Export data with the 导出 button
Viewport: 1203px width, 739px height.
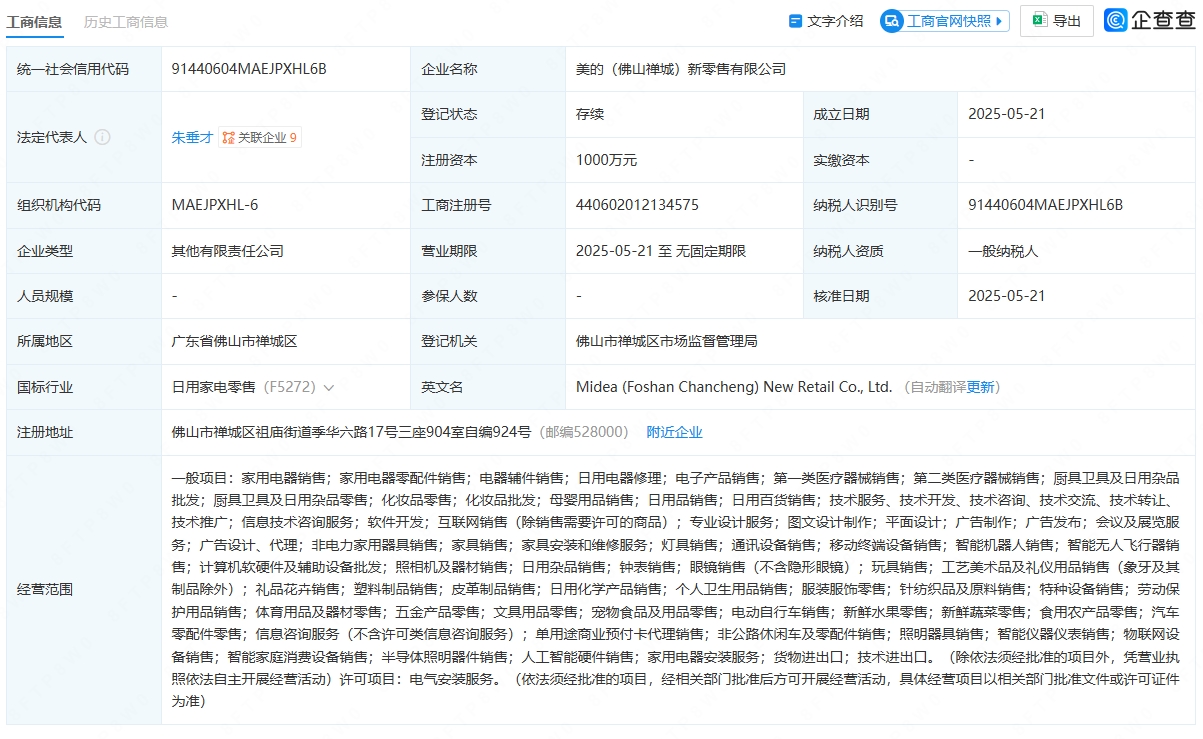(x=1057, y=21)
